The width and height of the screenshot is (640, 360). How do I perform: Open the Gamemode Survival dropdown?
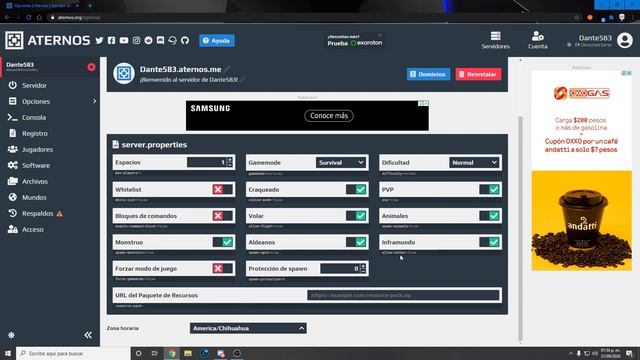click(341, 162)
